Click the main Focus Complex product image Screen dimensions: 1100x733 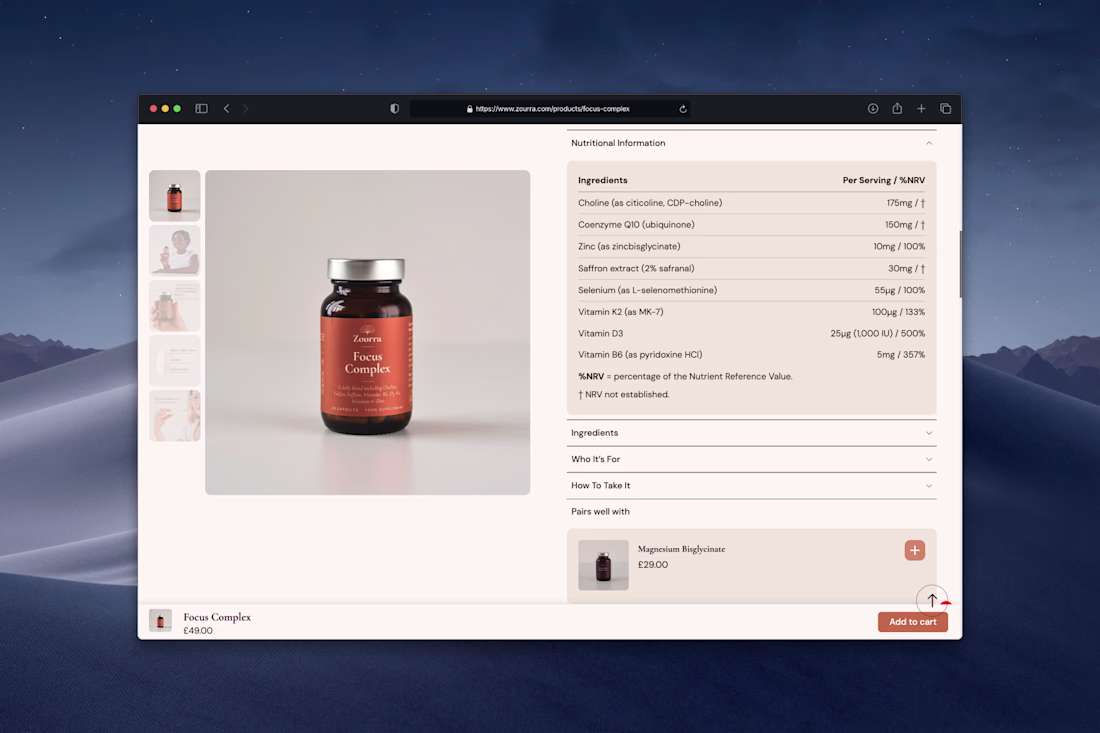pos(368,332)
